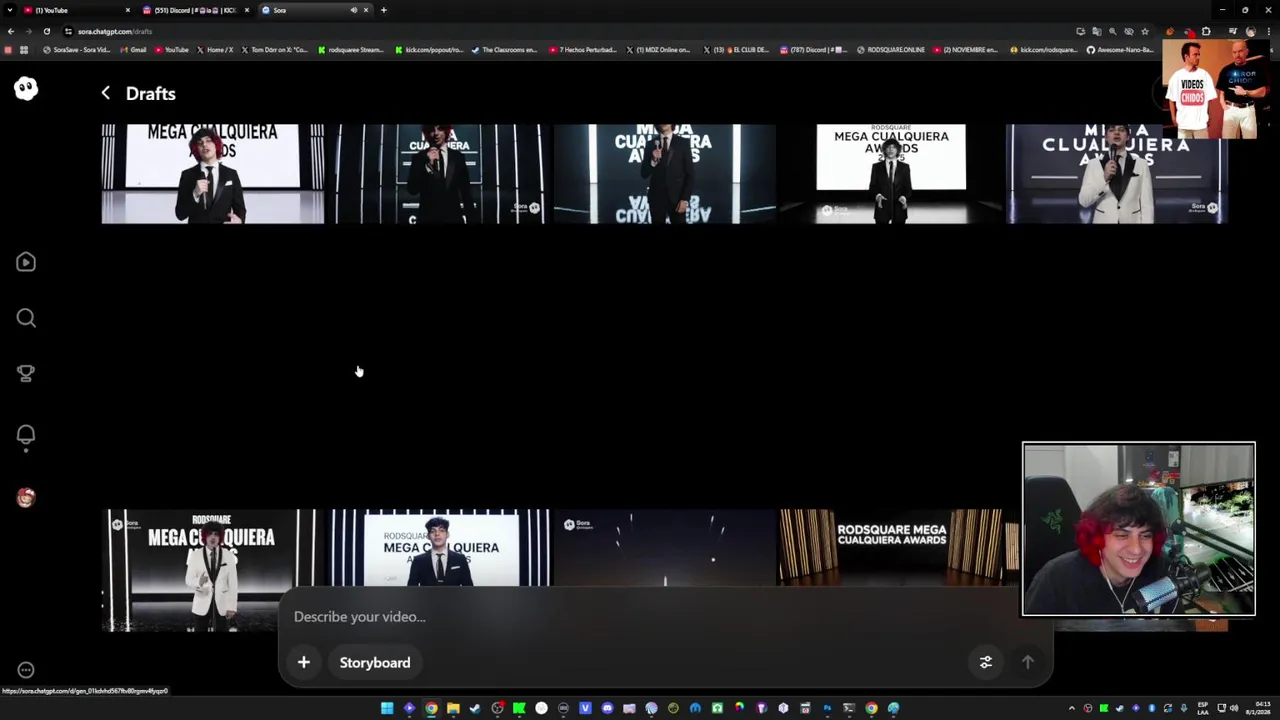
Task: Open Chrome from the taskbar
Action: click(x=431, y=708)
